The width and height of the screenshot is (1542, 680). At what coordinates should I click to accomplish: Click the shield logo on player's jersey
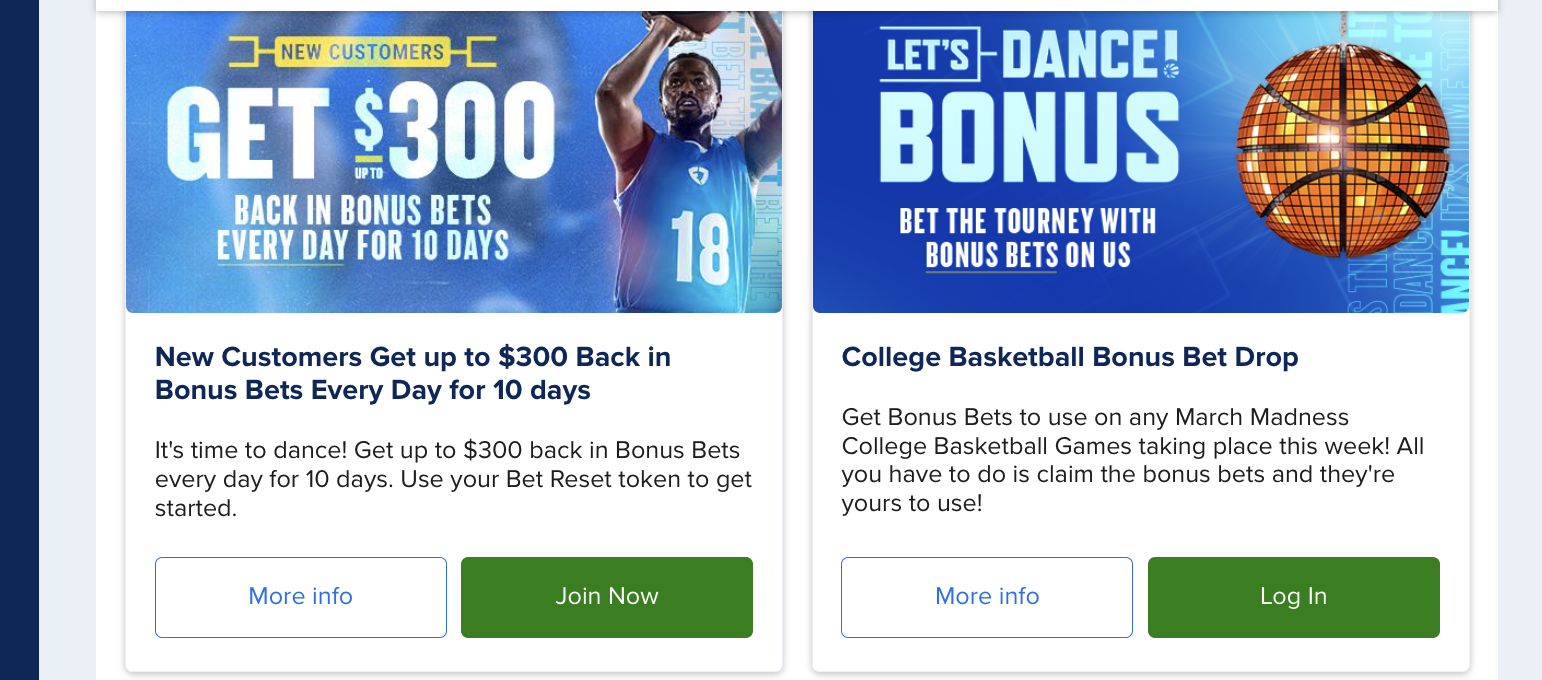698,176
